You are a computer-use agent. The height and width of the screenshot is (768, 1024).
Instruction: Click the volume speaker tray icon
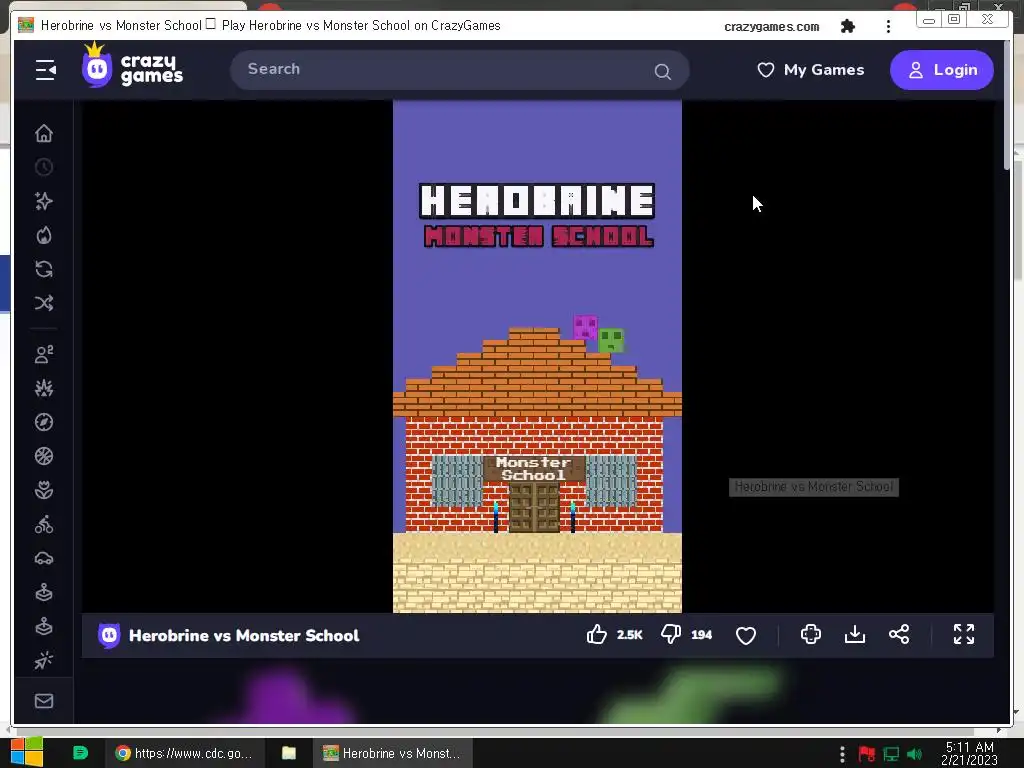[914, 754]
